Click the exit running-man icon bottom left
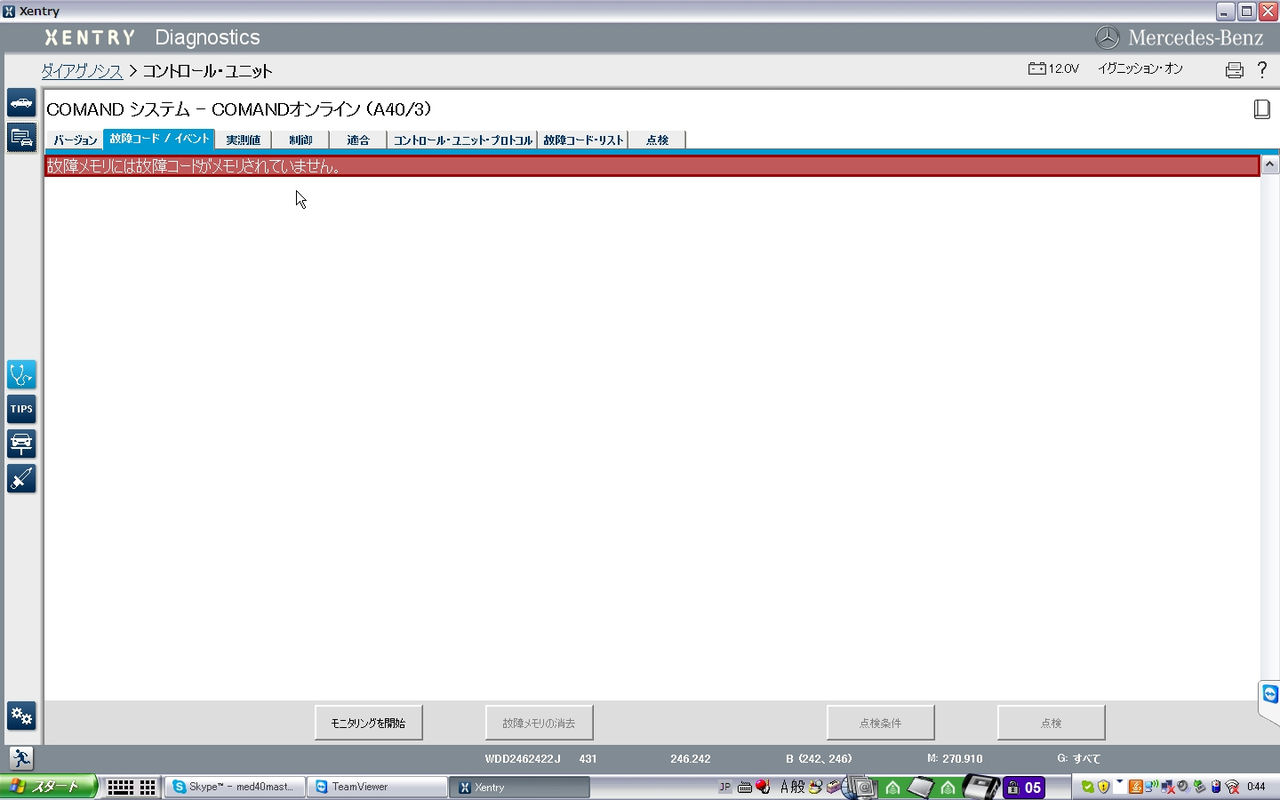The height and width of the screenshot is (800, 1280). point(21,757)
